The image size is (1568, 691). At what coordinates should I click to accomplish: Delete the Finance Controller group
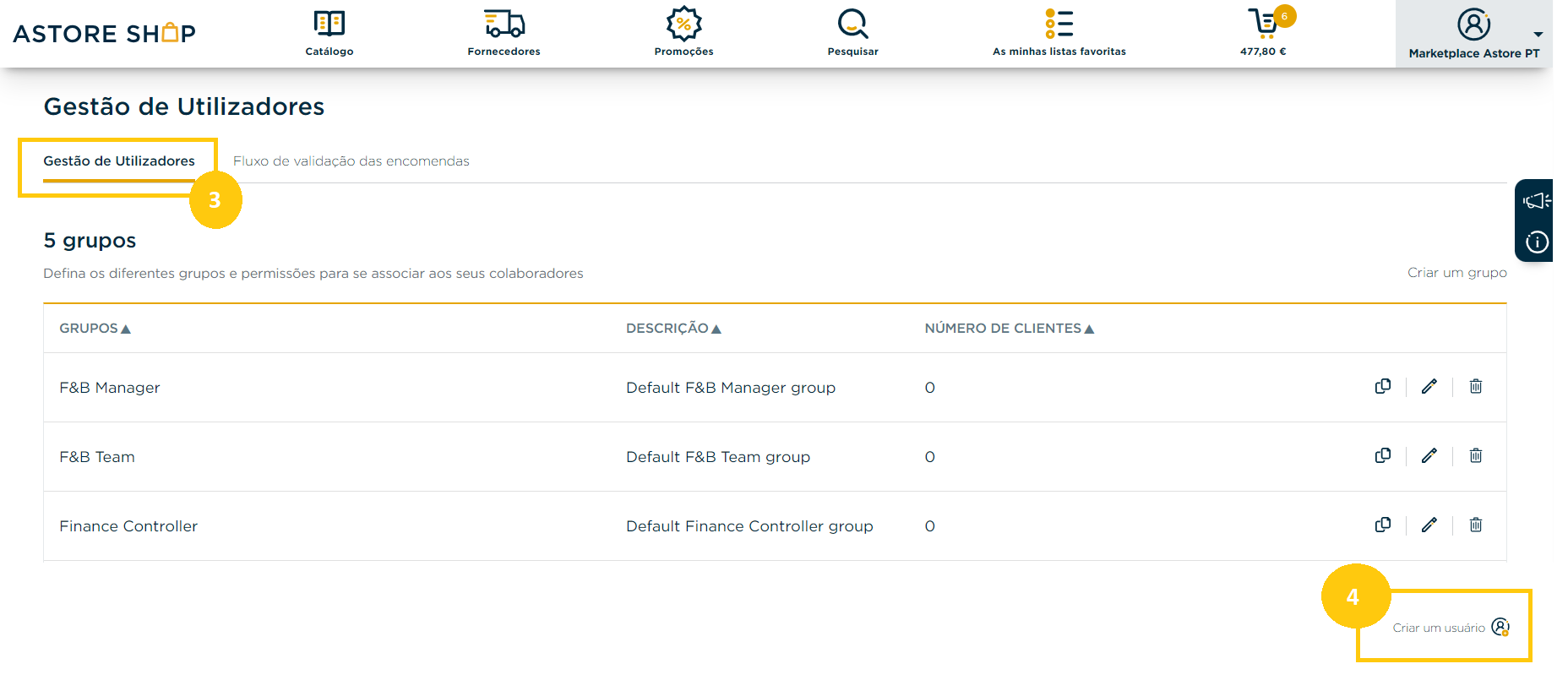1476,525
